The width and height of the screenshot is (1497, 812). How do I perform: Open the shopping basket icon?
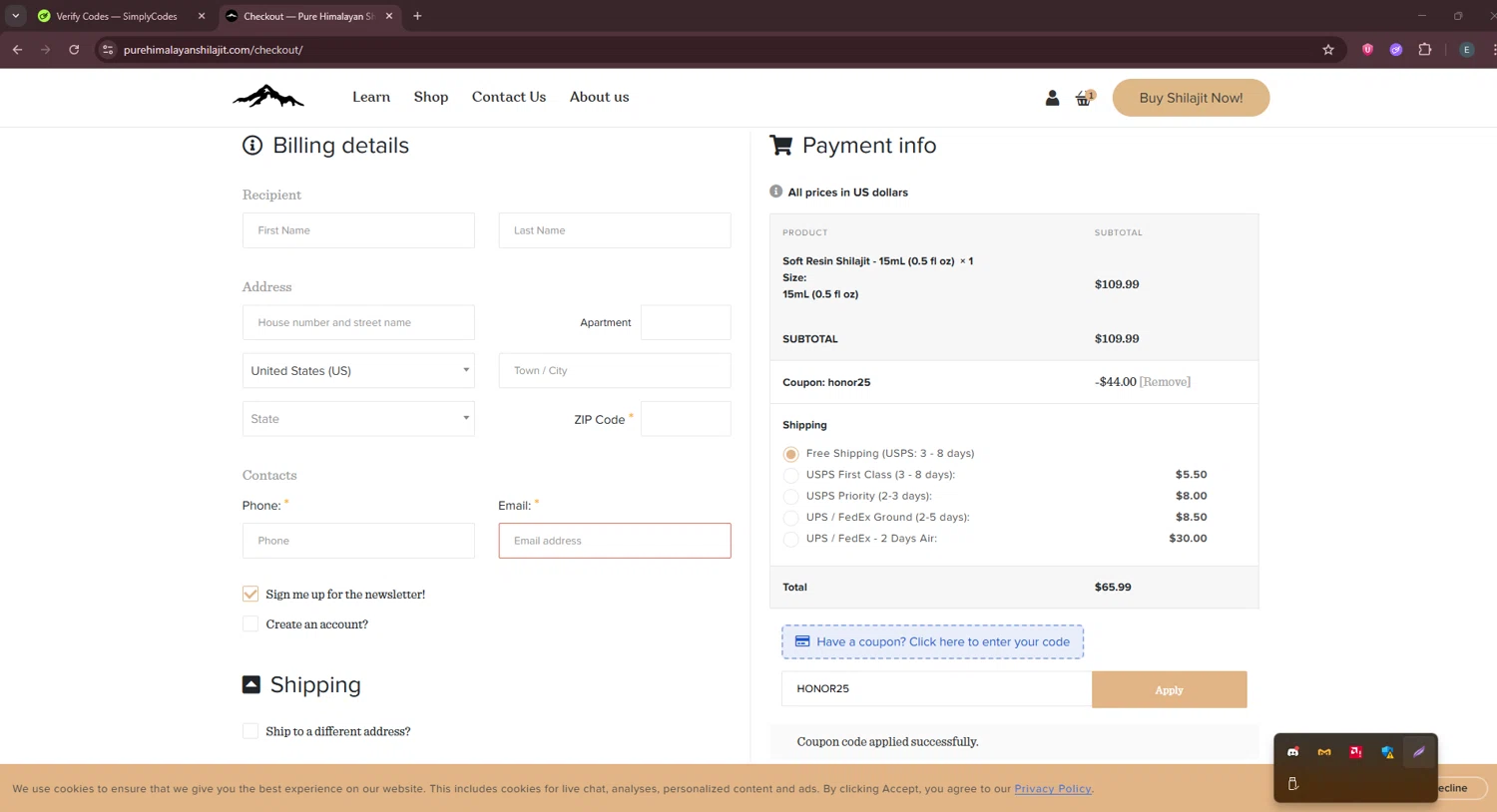(1084, 98)
